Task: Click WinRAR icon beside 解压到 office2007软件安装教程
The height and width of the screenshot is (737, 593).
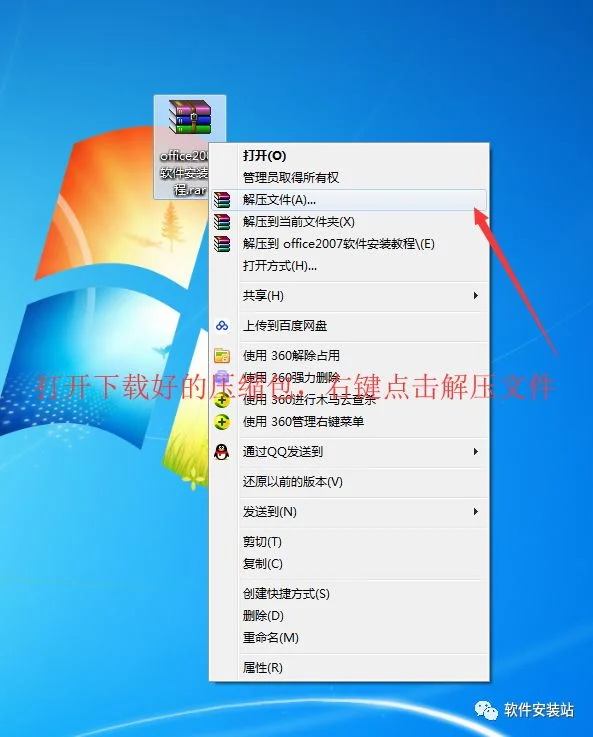Action: [222, 244]
